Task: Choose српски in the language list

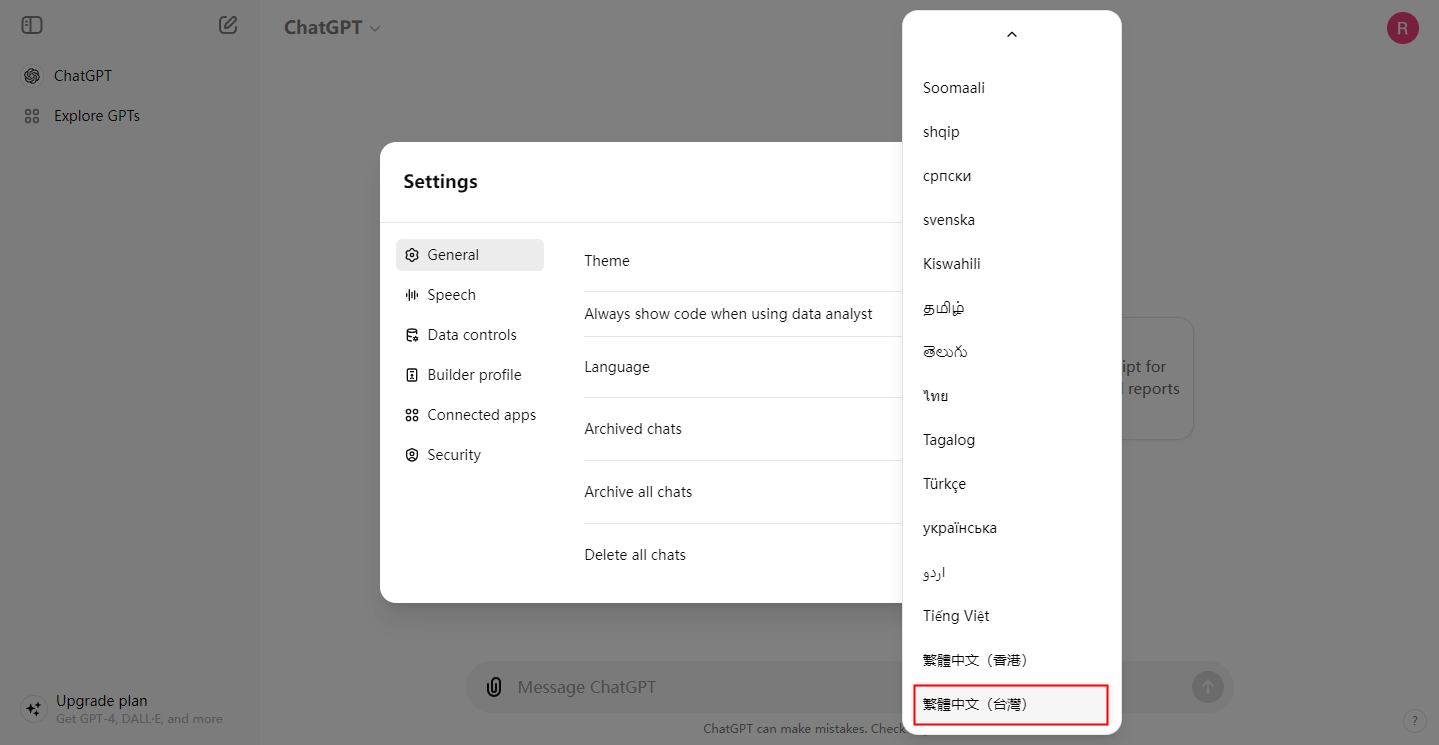Action: tap(1011, 176)
